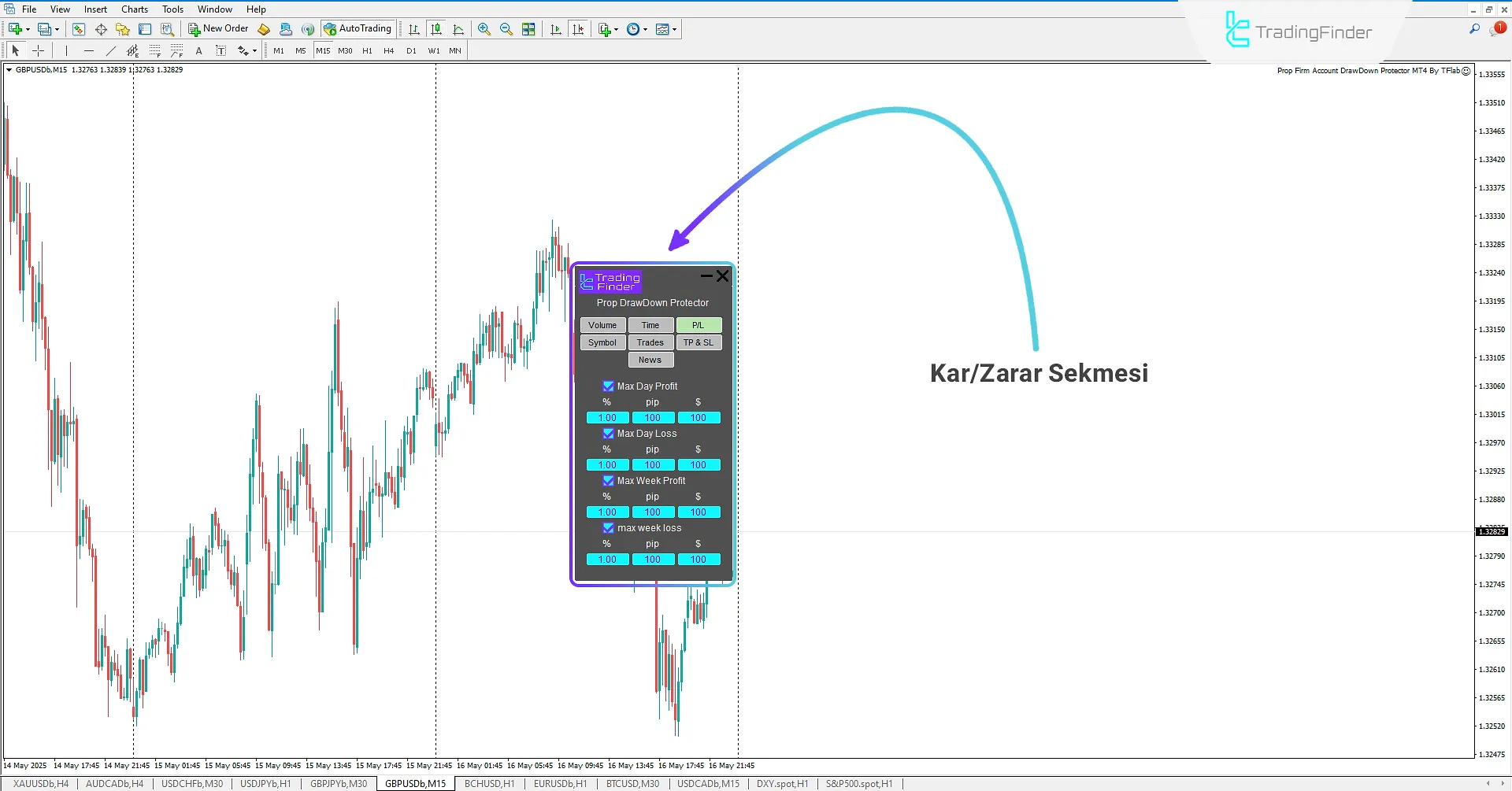Toggle the max week loss checkbox

coord(608,528)
